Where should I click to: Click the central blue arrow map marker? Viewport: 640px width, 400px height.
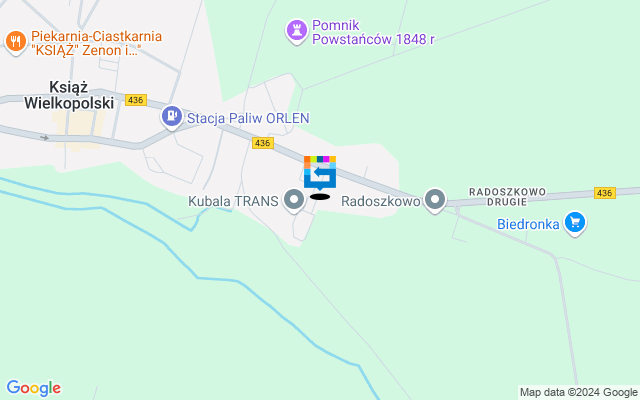(320, 173)
